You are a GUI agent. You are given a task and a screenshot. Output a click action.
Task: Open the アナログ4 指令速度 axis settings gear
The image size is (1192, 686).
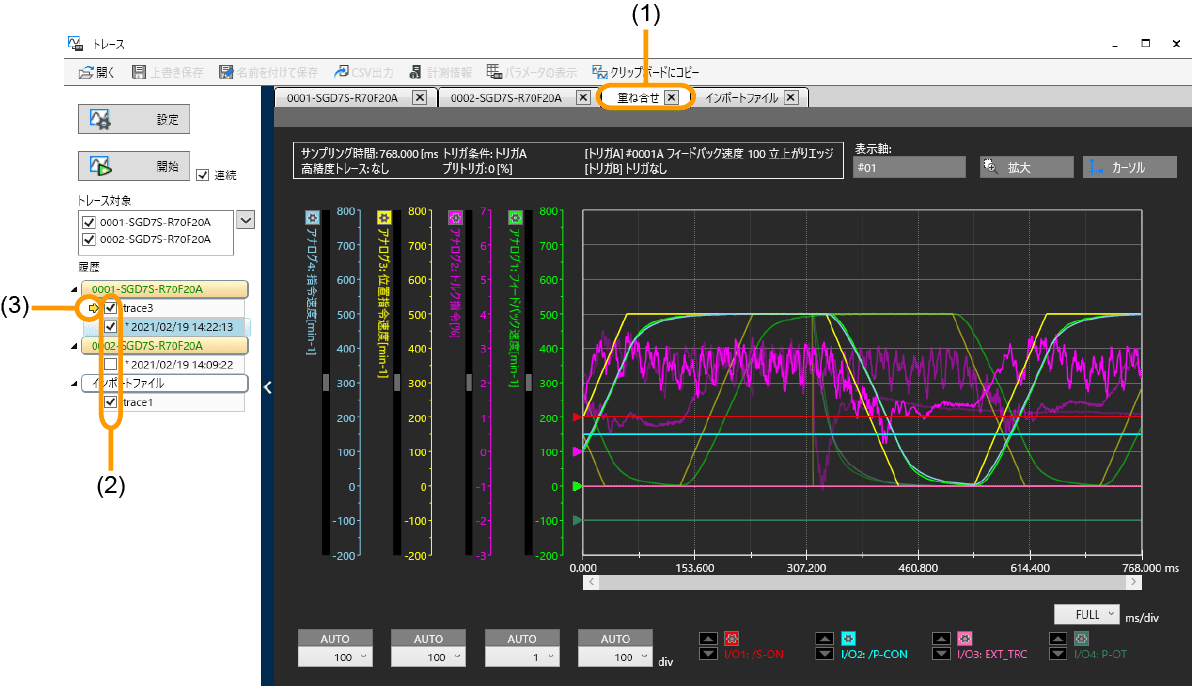click(x=312, y=217)
